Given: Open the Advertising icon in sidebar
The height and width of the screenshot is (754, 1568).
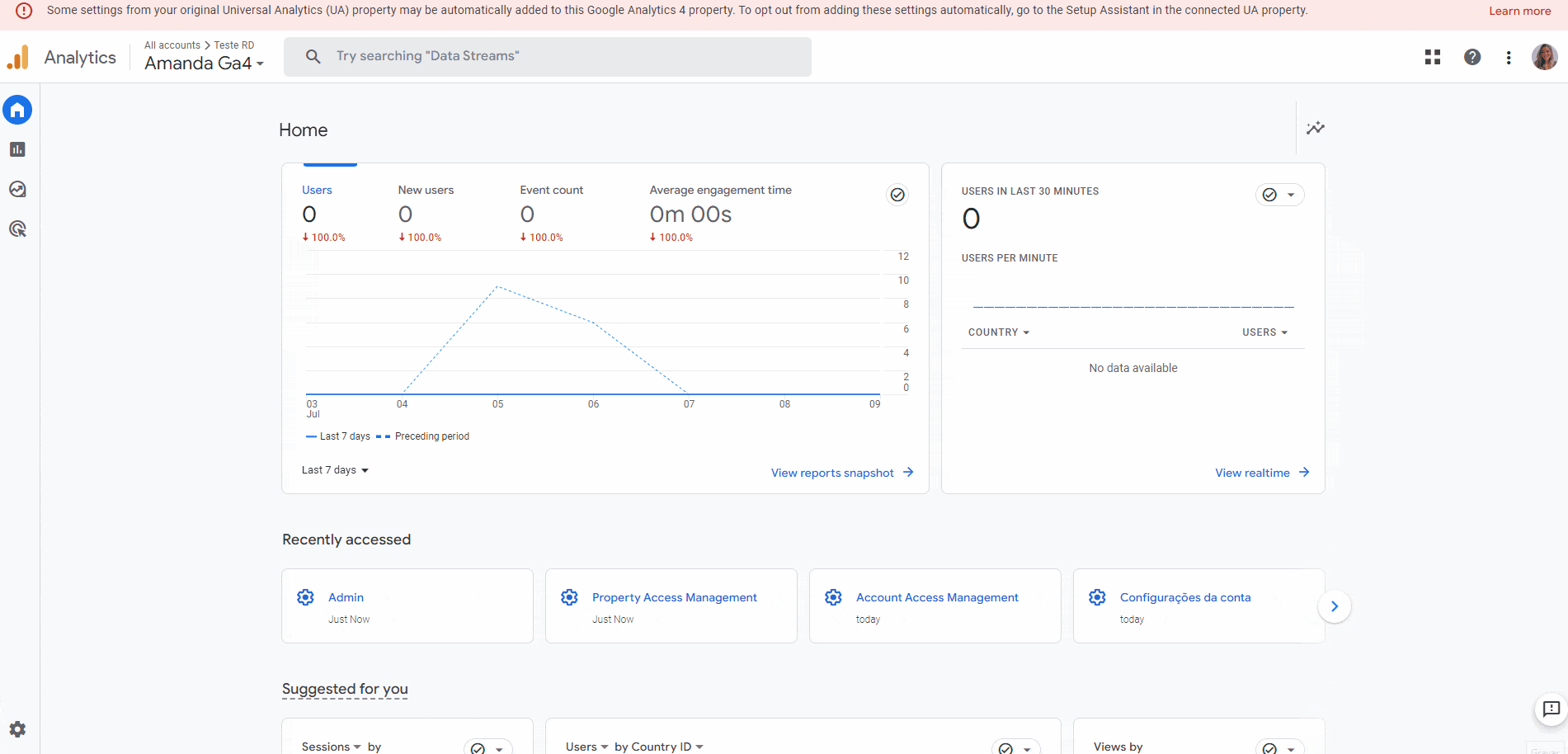Looking at the screenshot, I should [17, 229].
